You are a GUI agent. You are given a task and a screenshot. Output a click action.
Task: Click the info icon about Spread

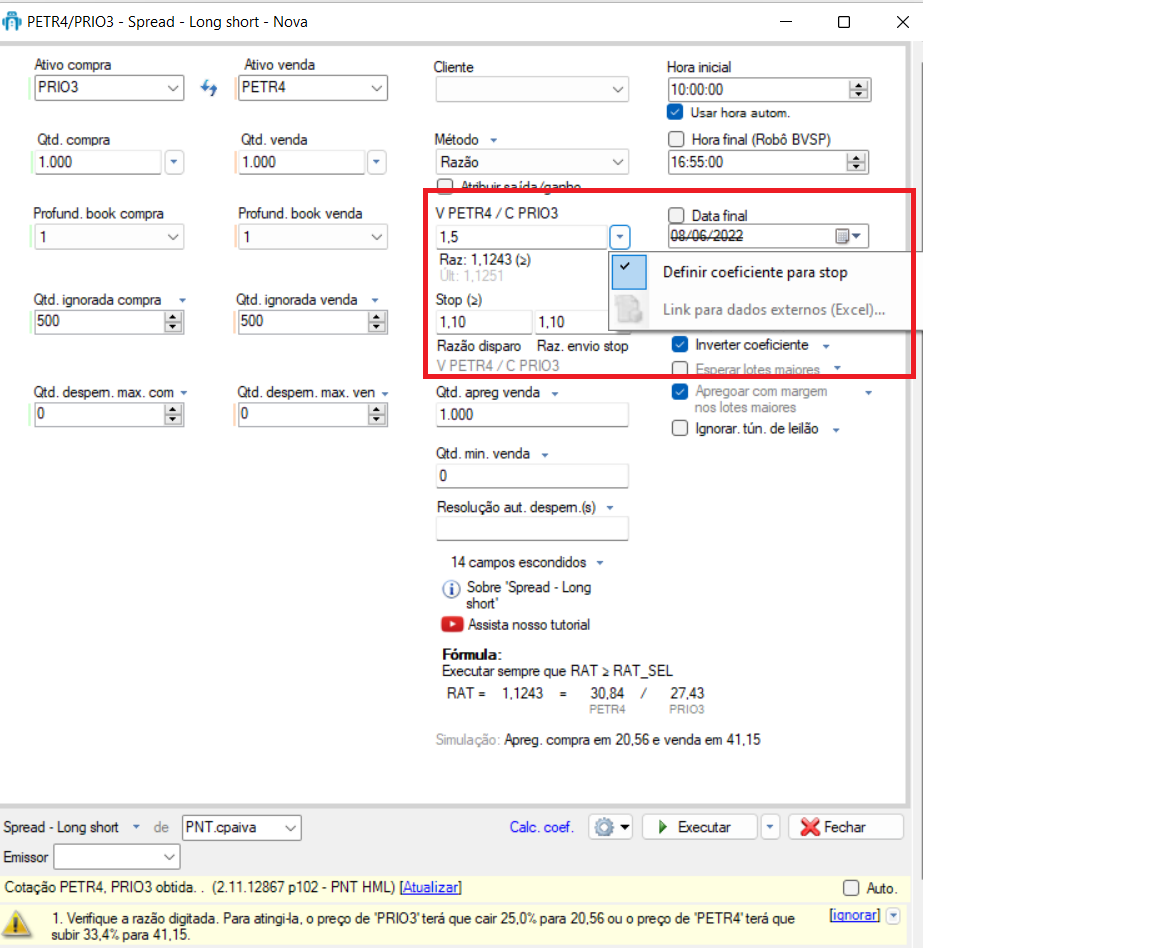click(x=451, y=589)
